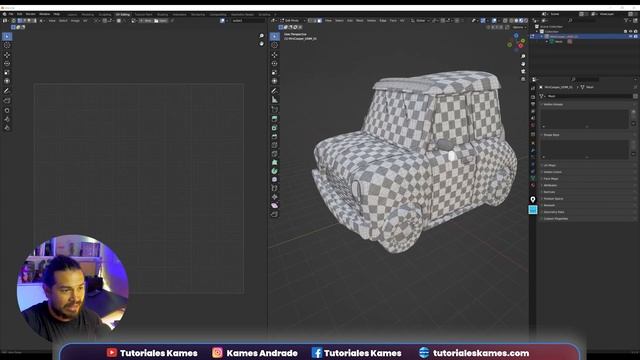The image size is (640, 360).
Task: Select the Shear tool in 3D viewport
Action: 275,206
